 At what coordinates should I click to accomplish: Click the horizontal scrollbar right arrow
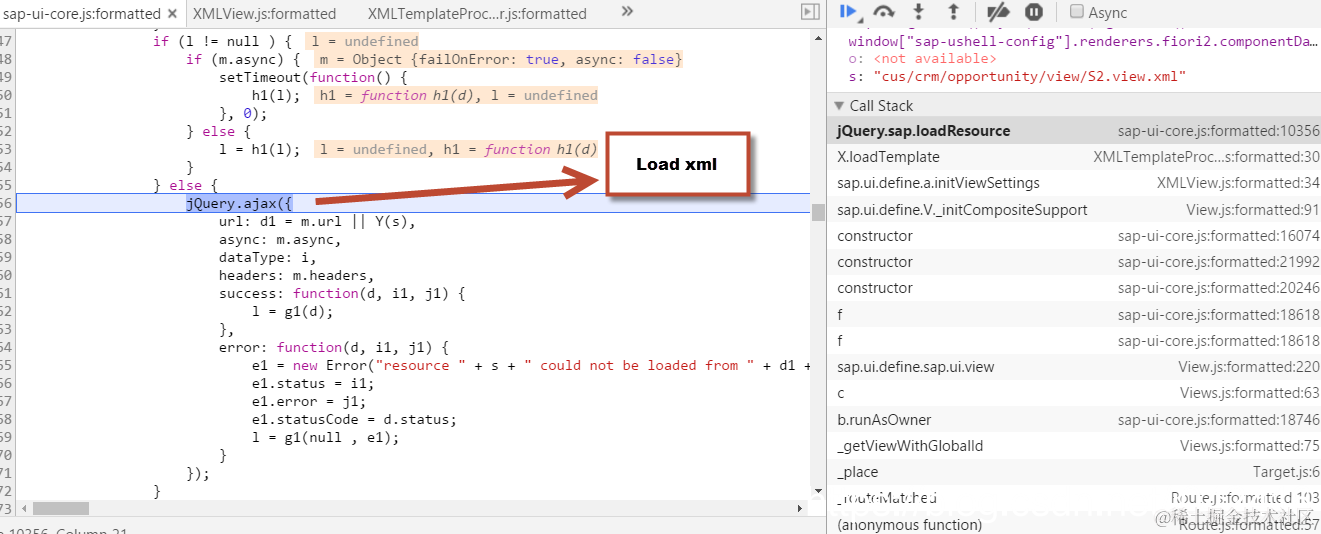801,509
